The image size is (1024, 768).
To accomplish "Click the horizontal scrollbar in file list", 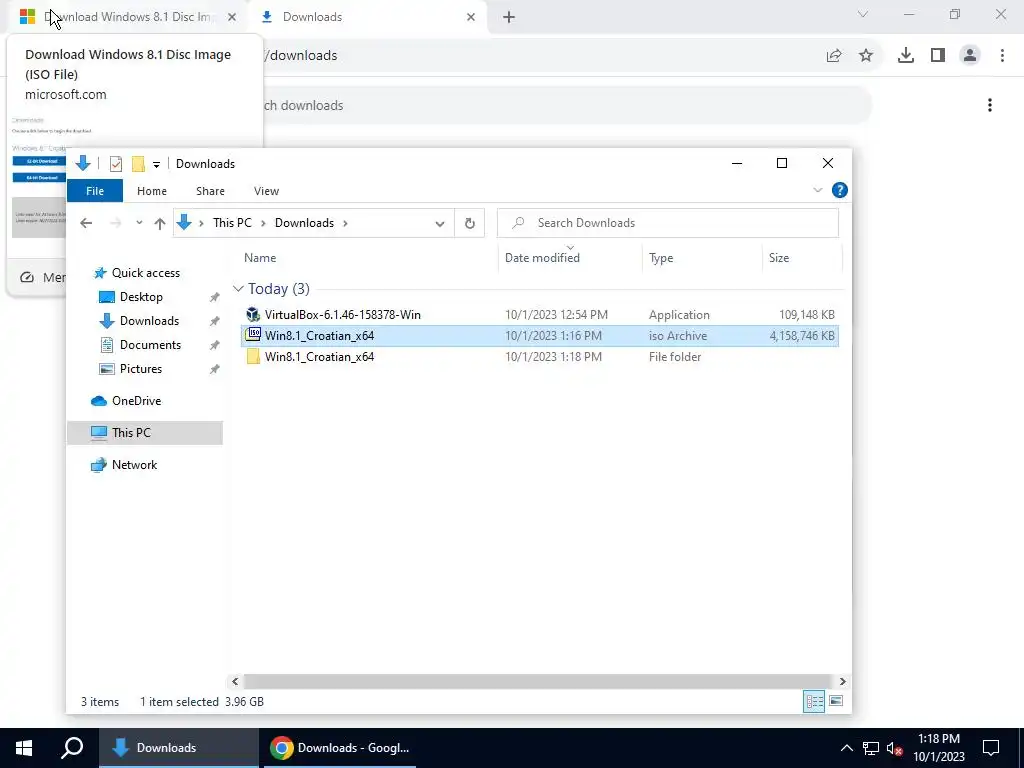I will (x=537, y=681).
